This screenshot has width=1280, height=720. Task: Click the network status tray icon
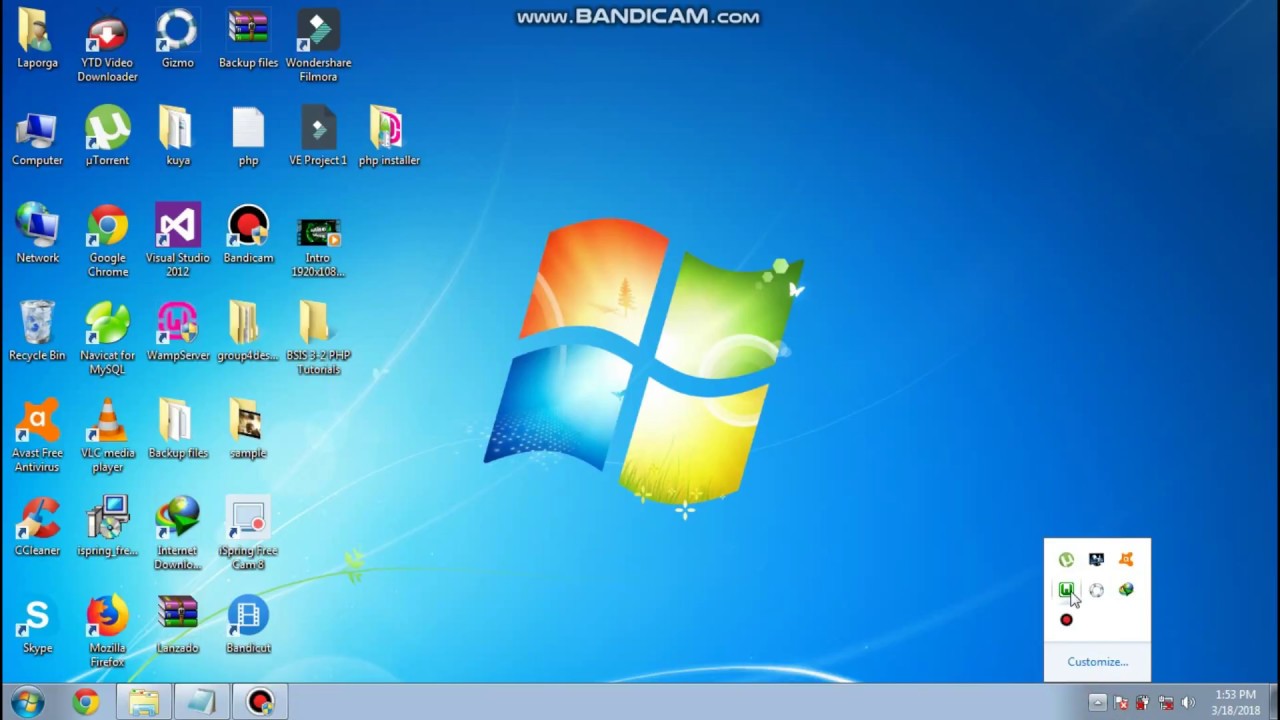[1165, 703]
